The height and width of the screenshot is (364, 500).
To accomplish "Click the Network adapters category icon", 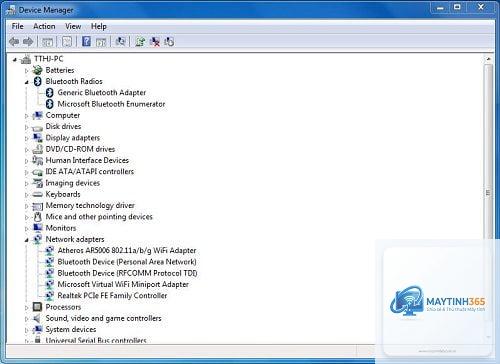I will click(38, 239).
